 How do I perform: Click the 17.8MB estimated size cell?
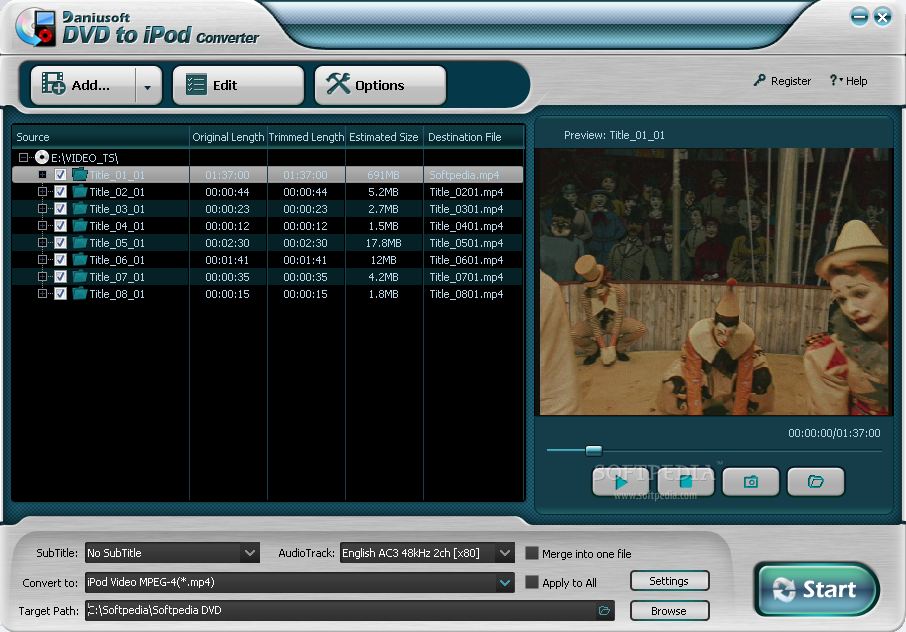click(384, 243)
